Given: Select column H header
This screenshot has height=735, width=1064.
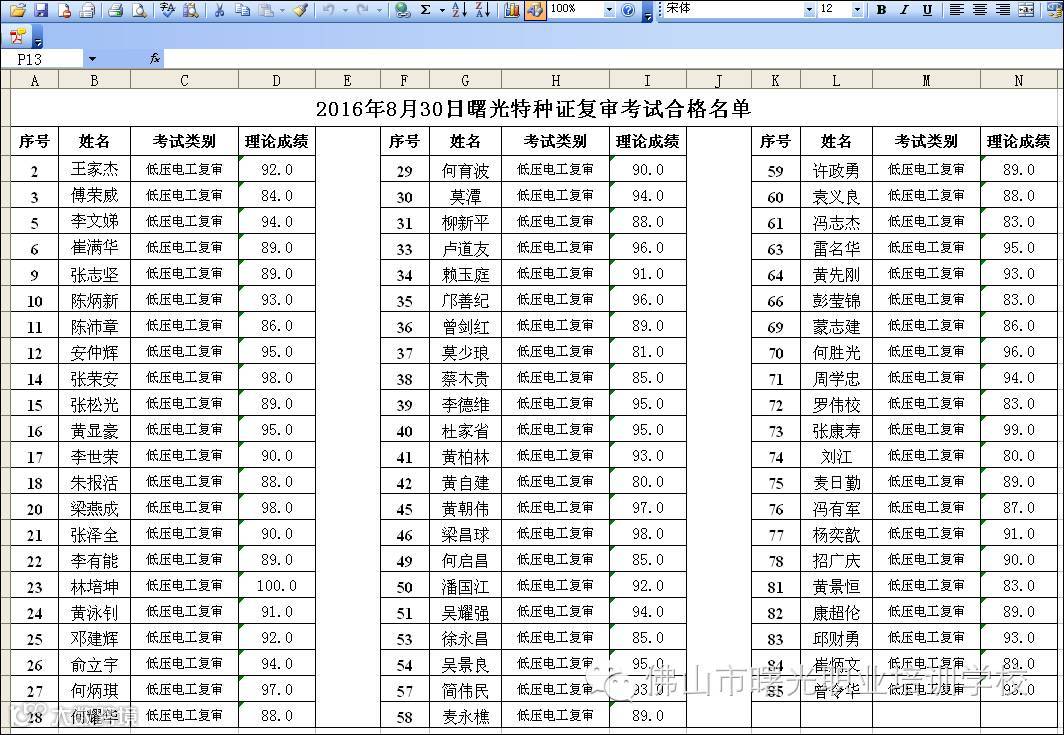Looking at the screenshot, I should click(555, 80).
